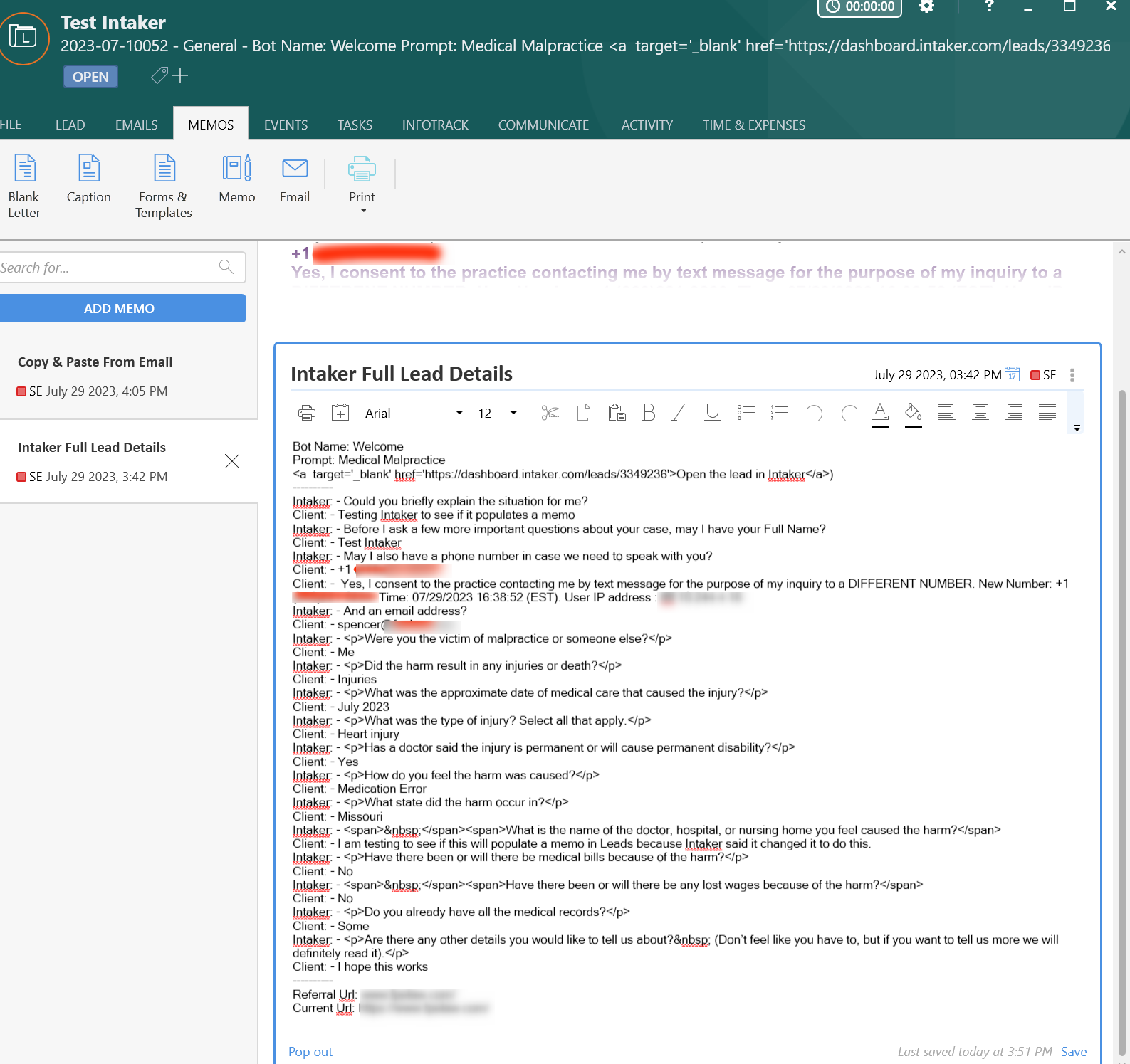Toggle bold formatting
1130x1064 pixels.
(x=648, y=413)
